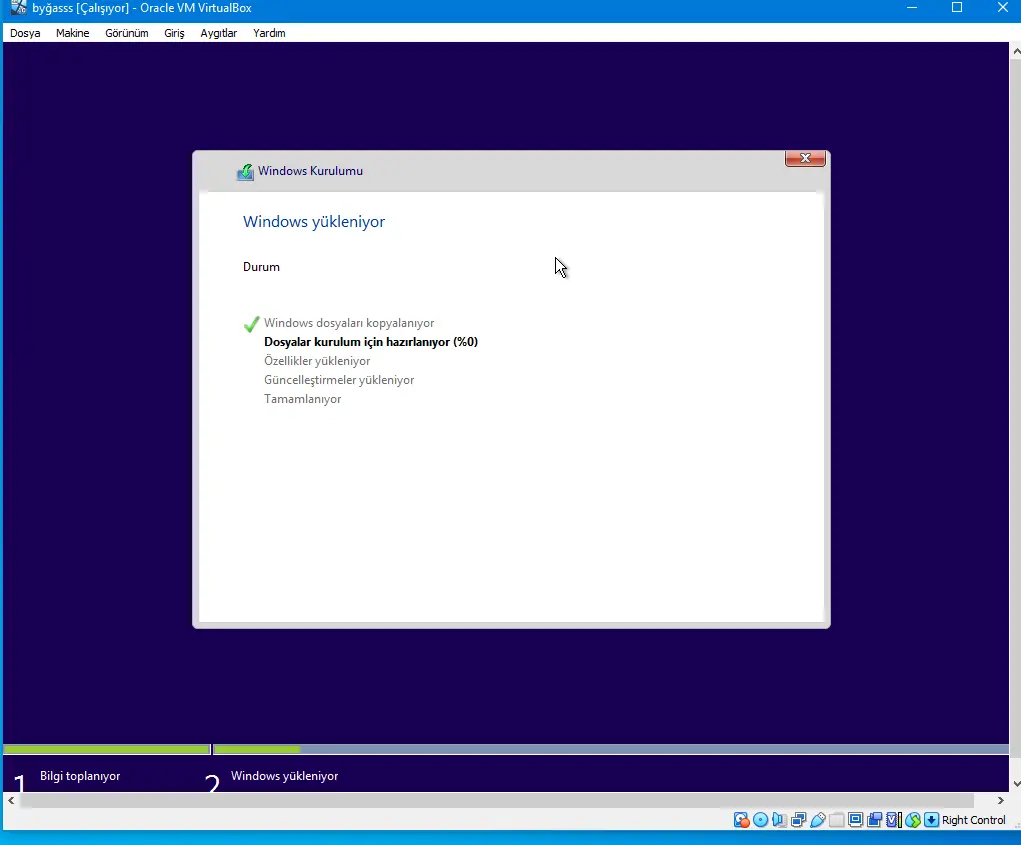Click 'Windows yükleniyor' stage label at the bottom
This screenshot has height=845, width=1021.
point(285,776)
